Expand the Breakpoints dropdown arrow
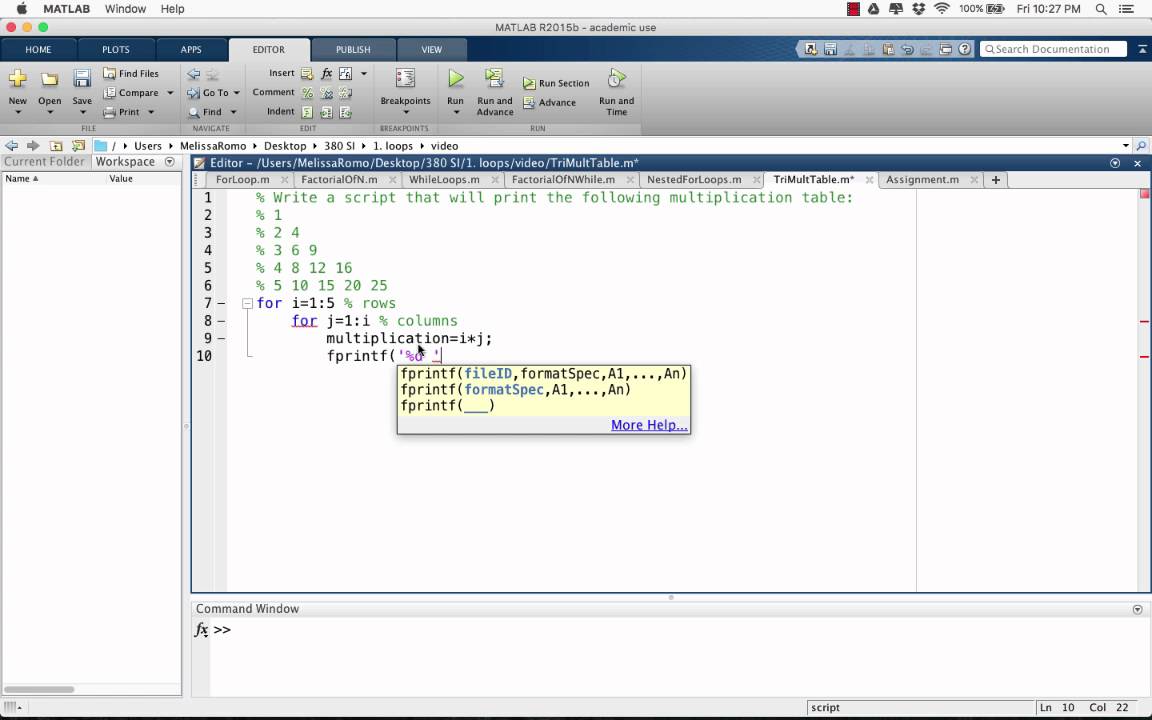 406,112
